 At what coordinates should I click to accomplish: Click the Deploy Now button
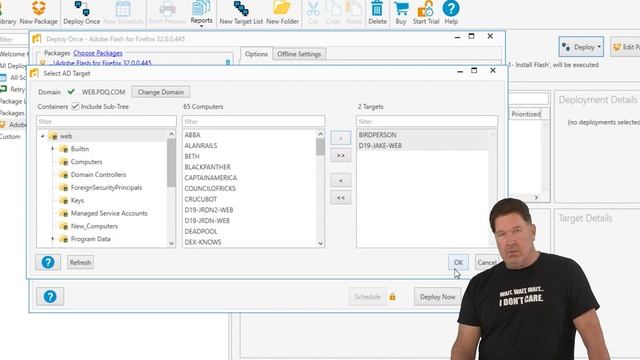coord(438,297)
